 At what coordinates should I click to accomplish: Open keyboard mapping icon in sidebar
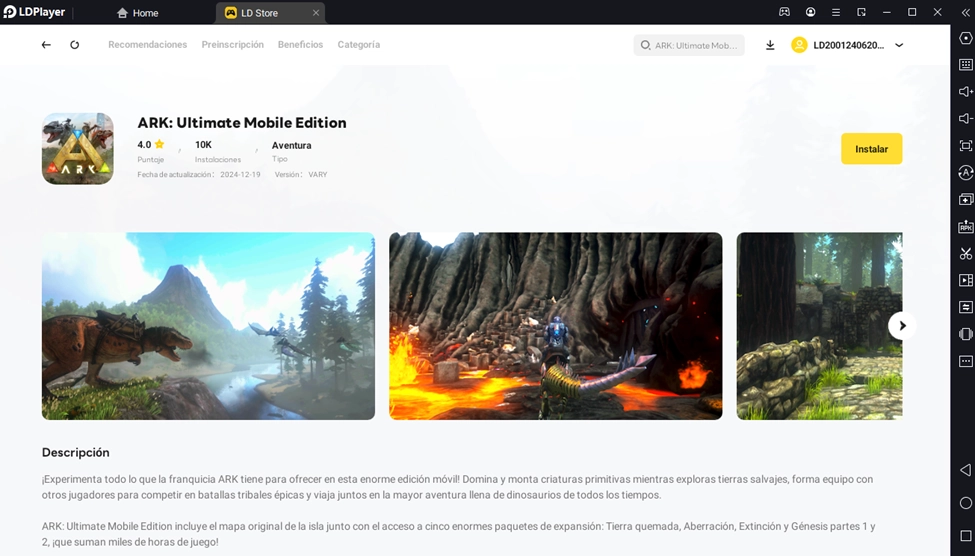click(x=966, y=65)
